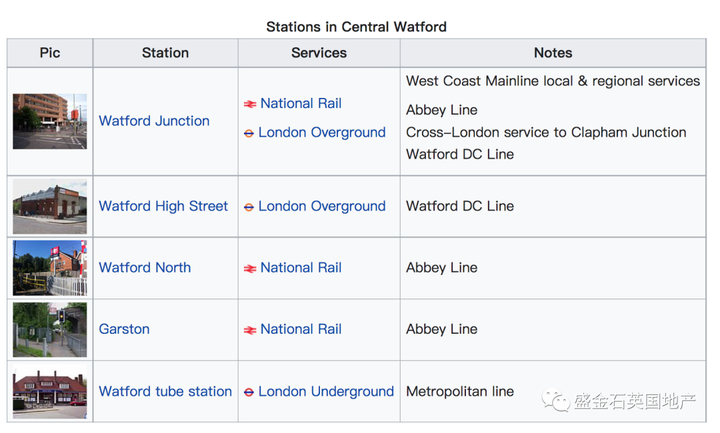This screenshot has height=433, width=720.
Task: Follow the Watford North link
Action: (x=145, y=268)
